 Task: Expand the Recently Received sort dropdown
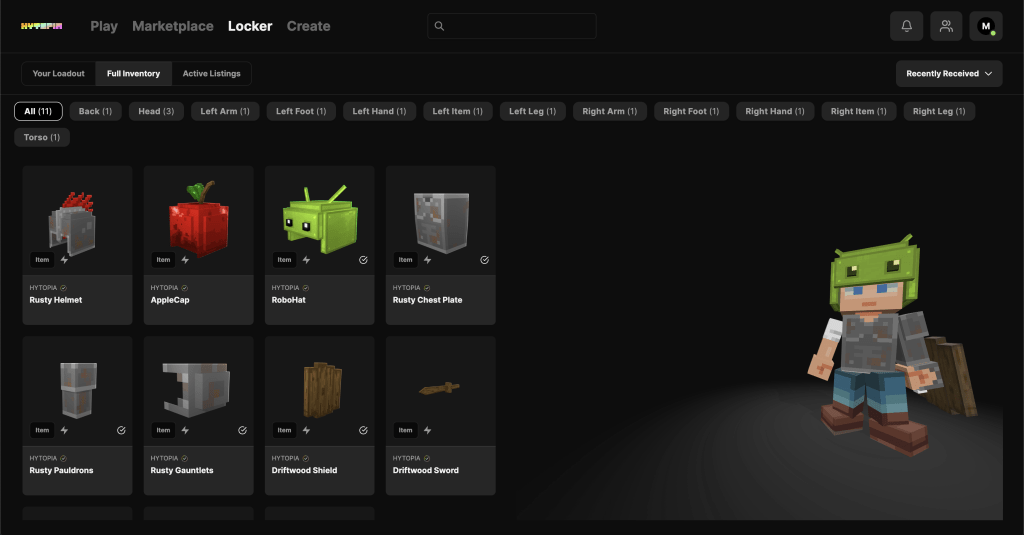coord(949,74)
